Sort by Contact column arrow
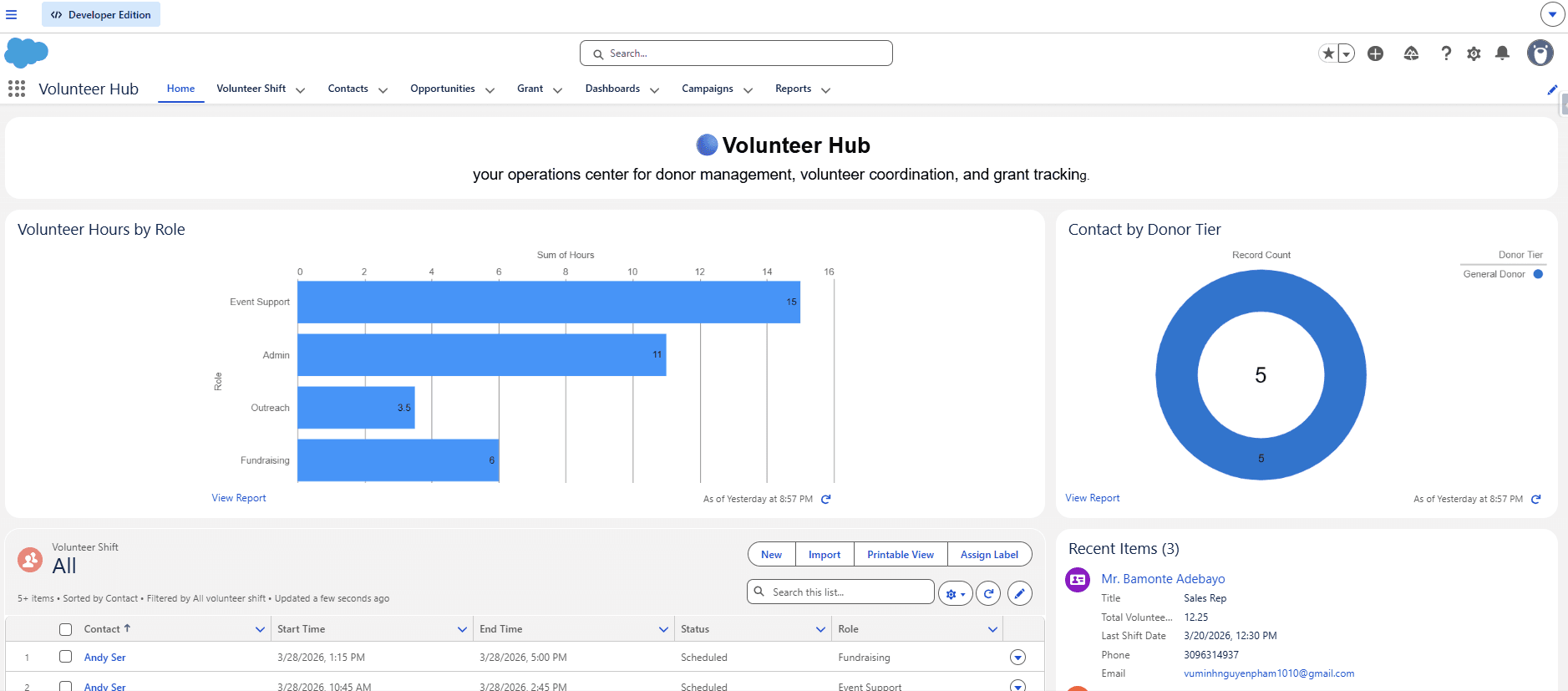1568x691 pixels. (x=127, y=628)
